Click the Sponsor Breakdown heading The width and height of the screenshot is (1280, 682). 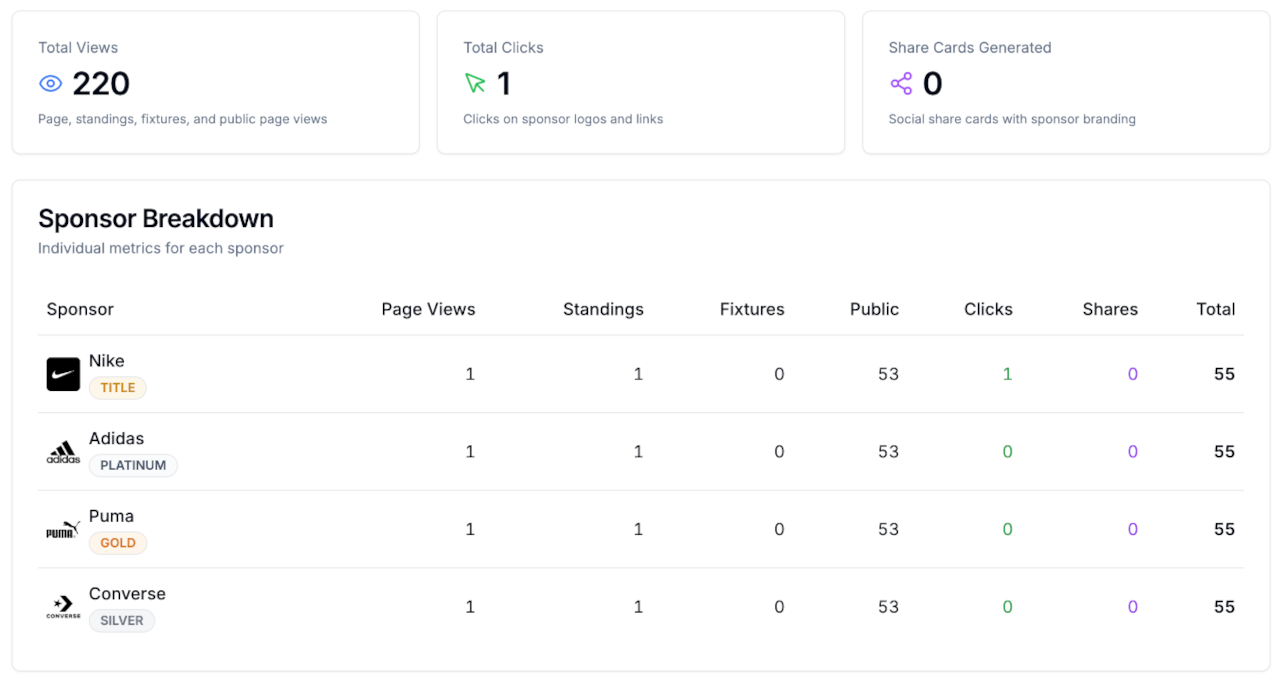(x=155, y=218)
